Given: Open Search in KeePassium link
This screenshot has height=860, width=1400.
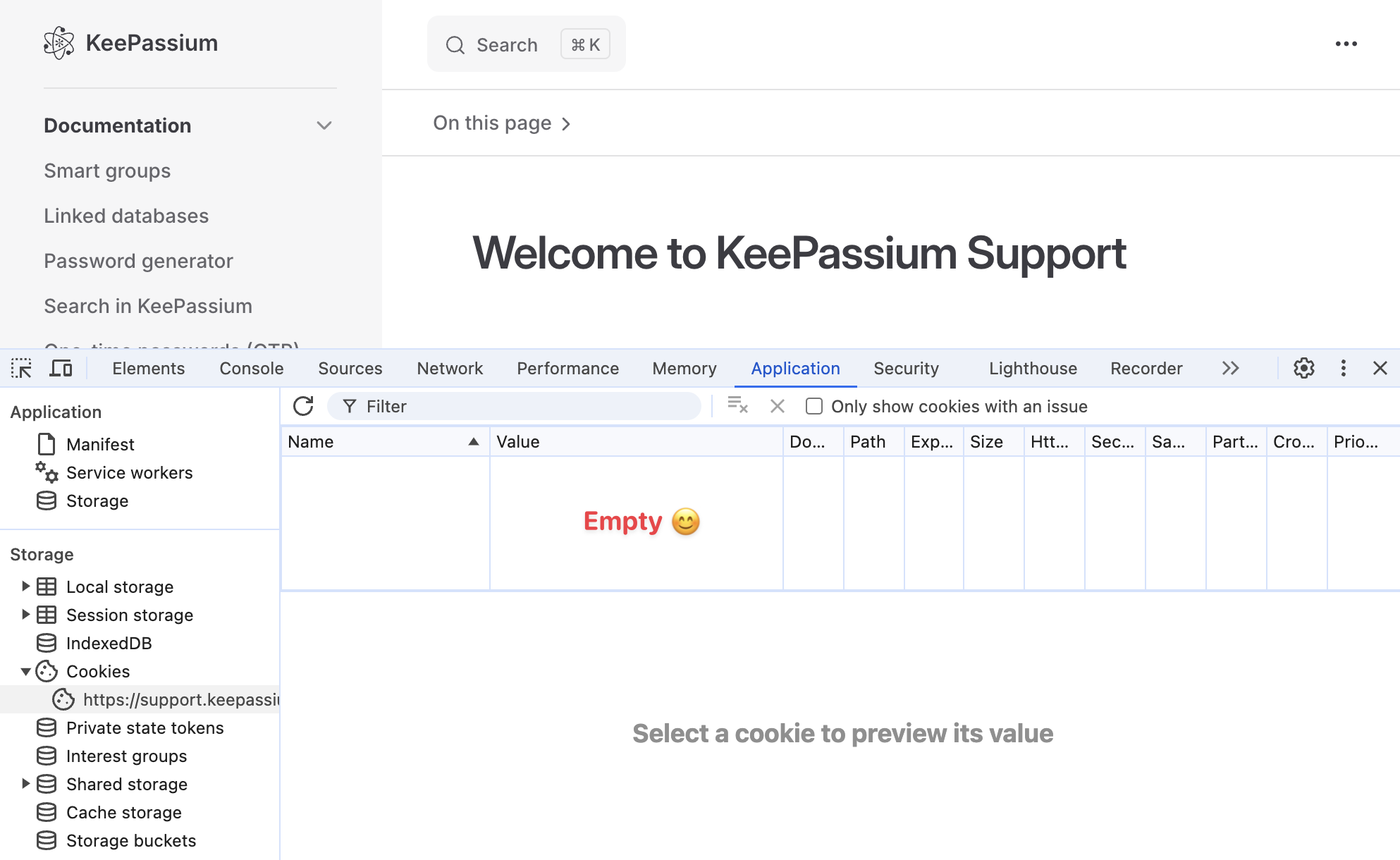Looking at the screenshot, I should 148,306.
